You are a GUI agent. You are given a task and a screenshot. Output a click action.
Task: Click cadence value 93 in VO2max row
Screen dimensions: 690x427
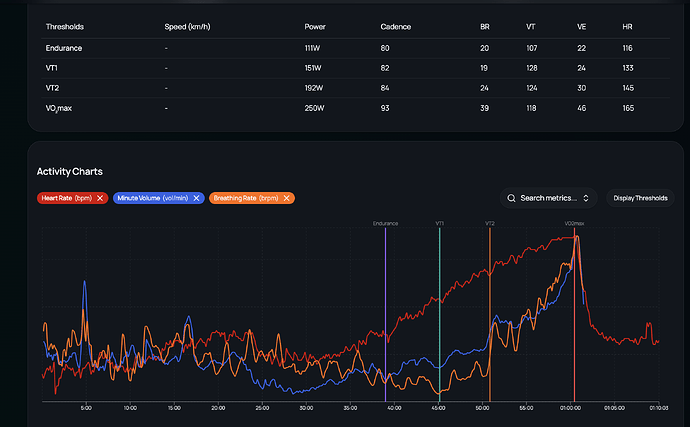(x=385, y=108)
